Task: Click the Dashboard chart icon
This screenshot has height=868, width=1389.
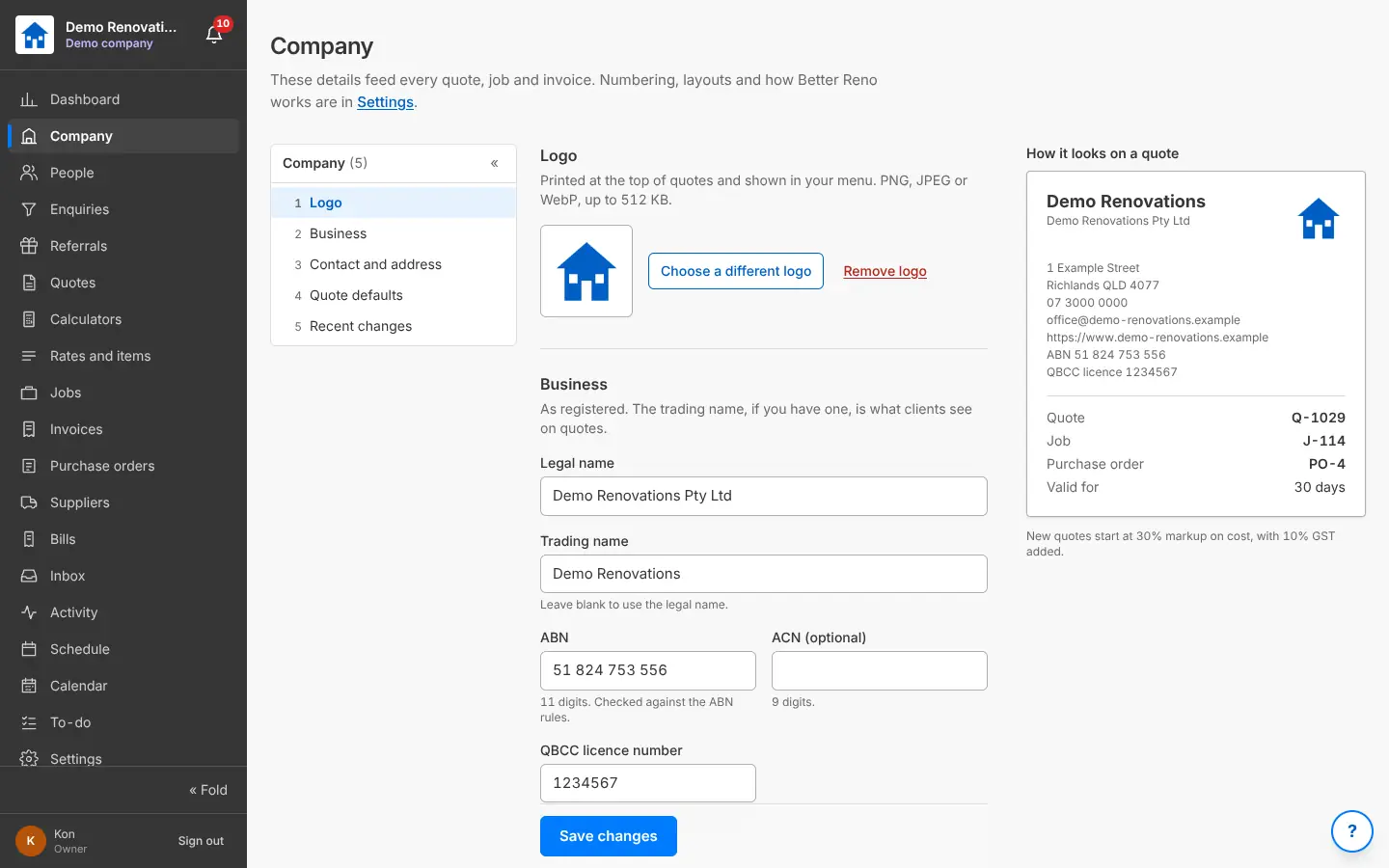Action: pyautogui.click(x=29, y=99)
